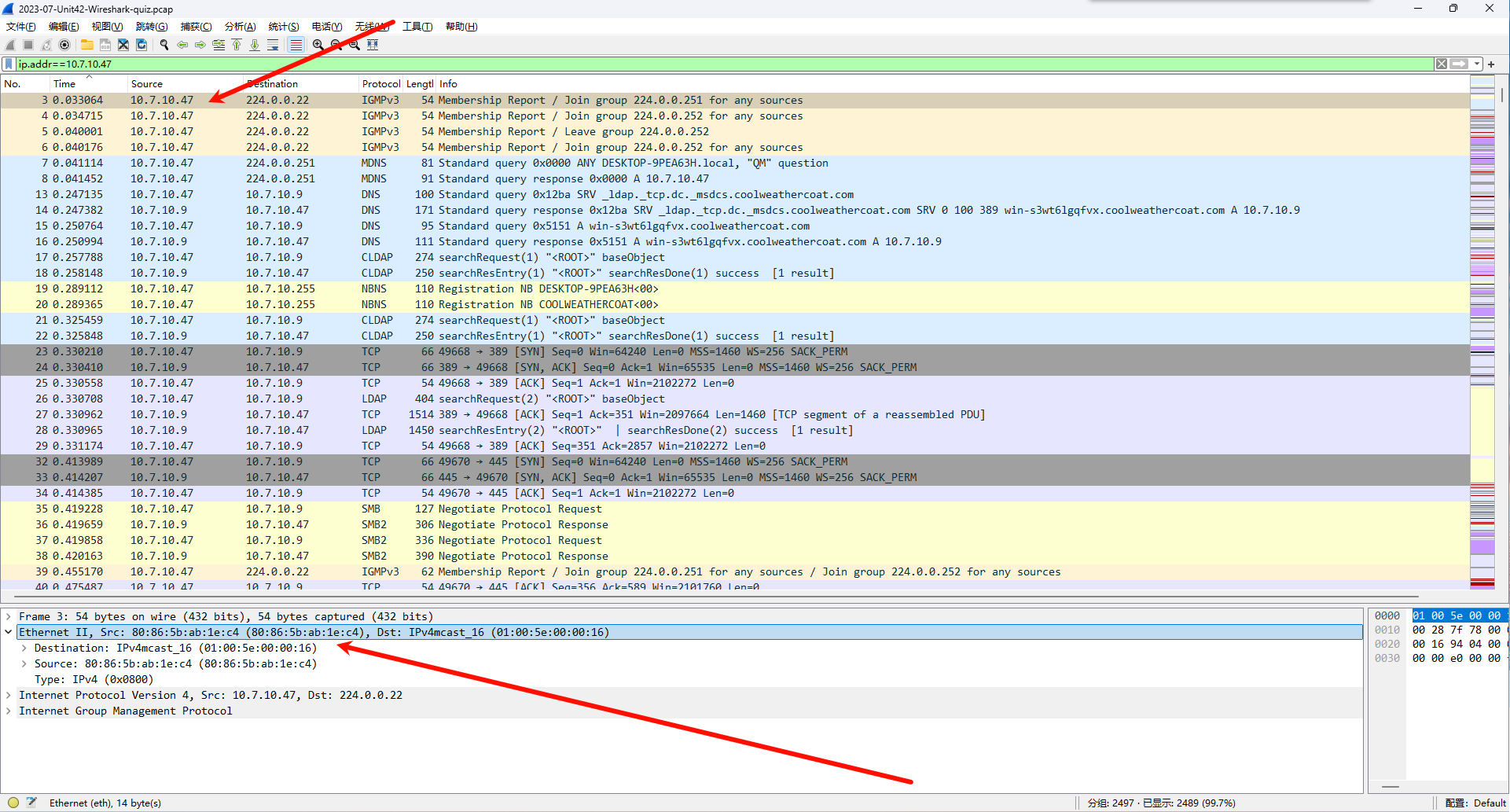Viewport: 1510px width, 812px height.
Task: Click the filter bookmark icon
Action: [x=9, y=64]
